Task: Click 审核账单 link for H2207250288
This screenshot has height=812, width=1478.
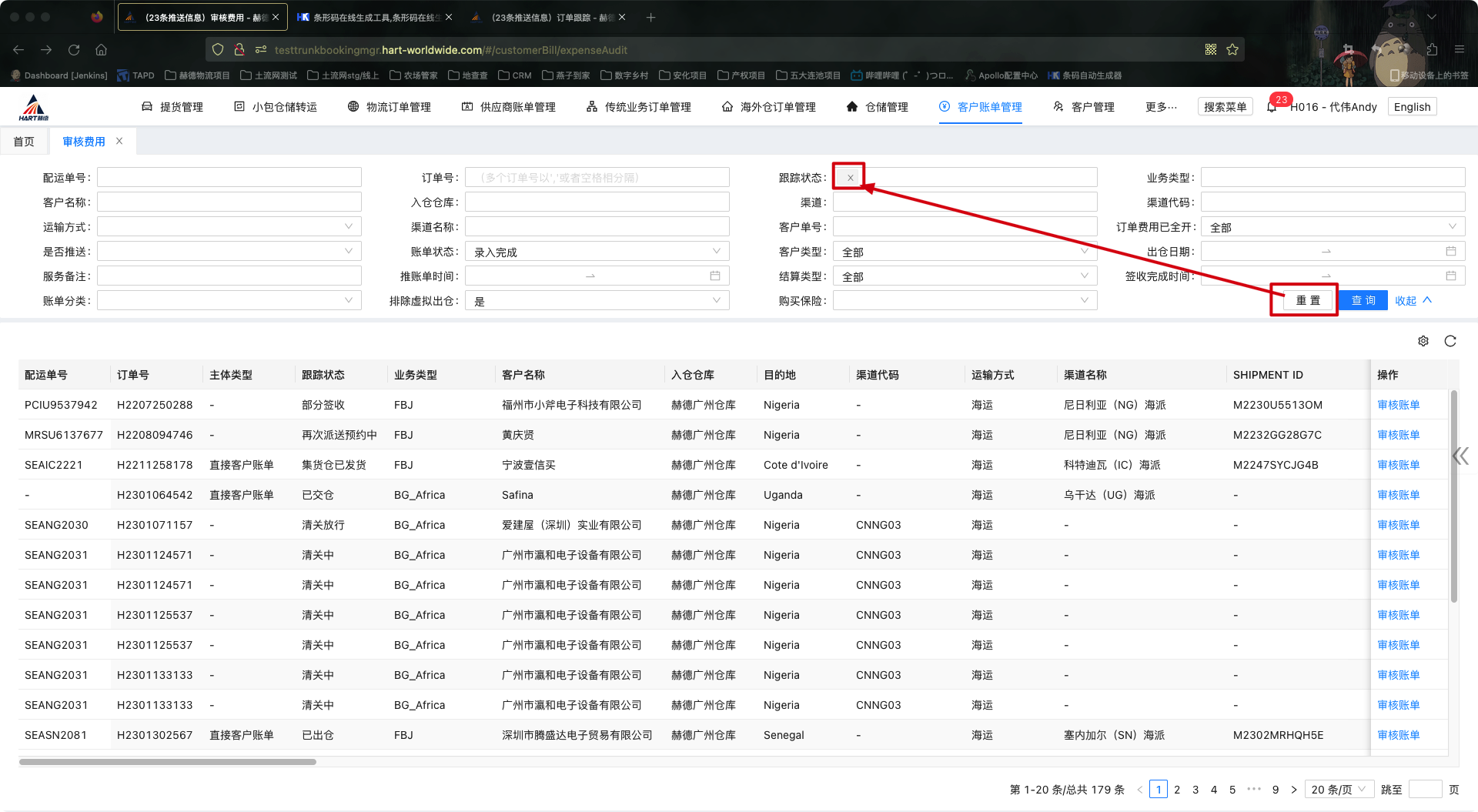Action: tap(1398, 405)
